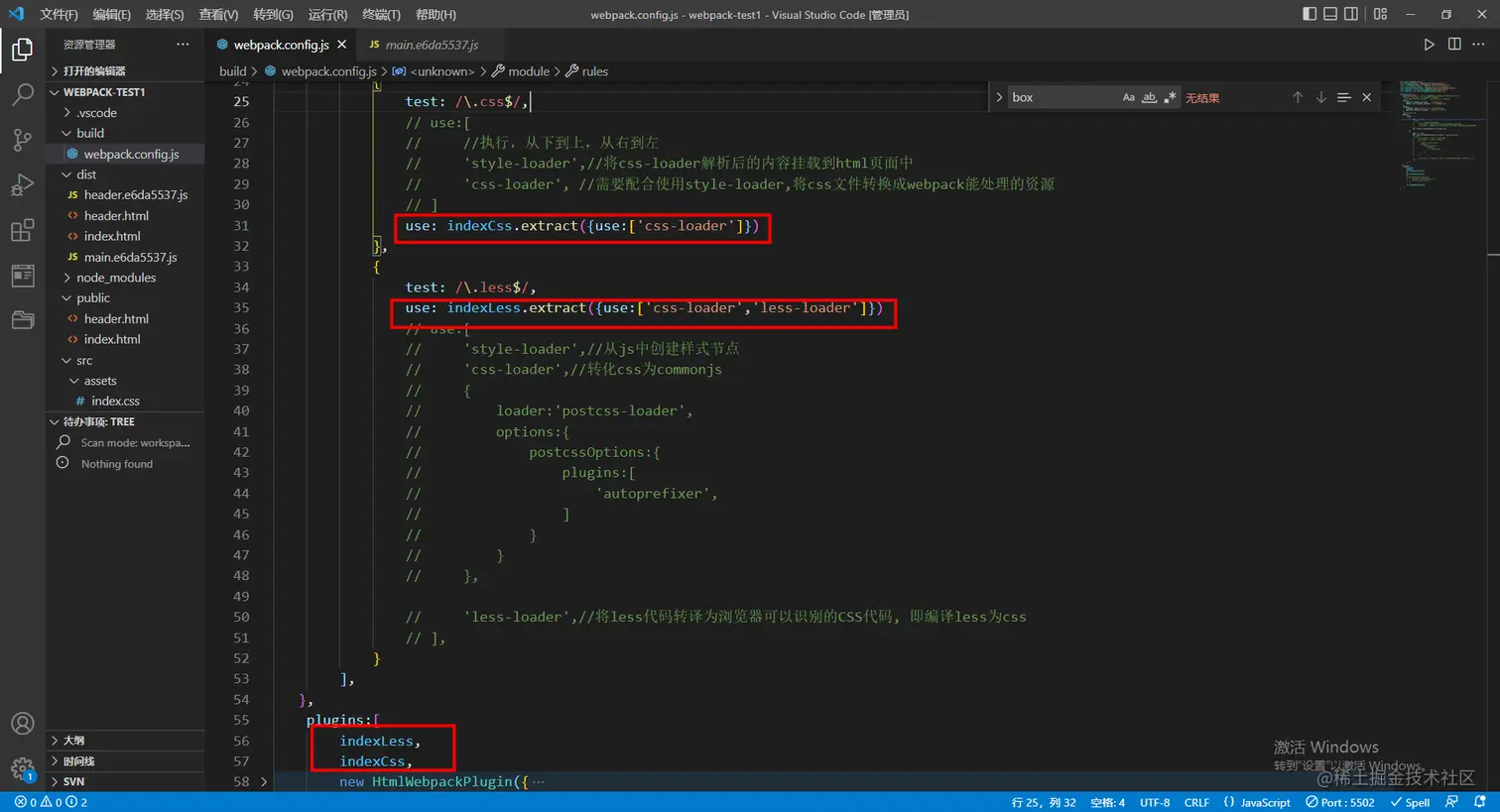Expand the replace field in find widget
1500x812 pixels.
tap(999, 97)
